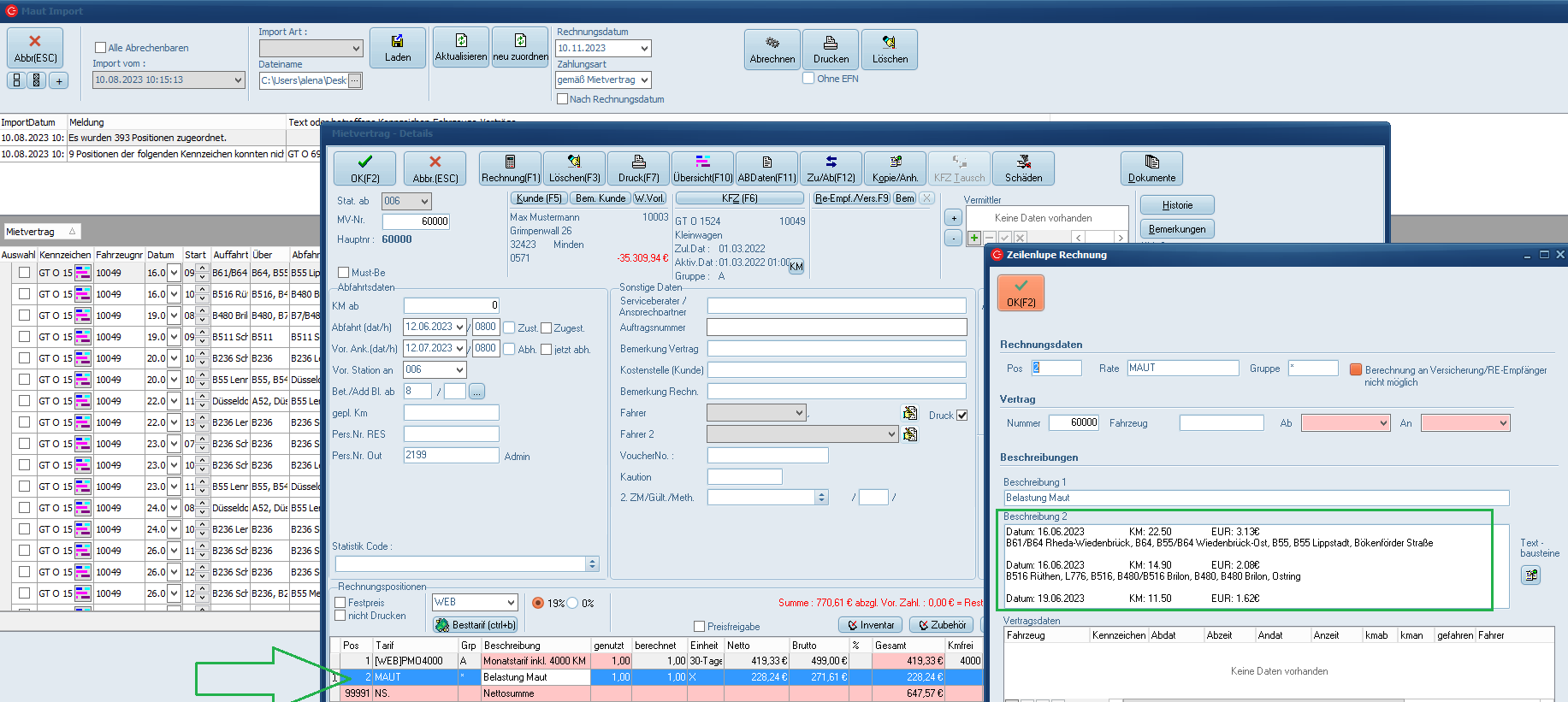This screenshot has width=1568, height=702.
Task: Select the 19% tax radio button
Action: point(538,603)
